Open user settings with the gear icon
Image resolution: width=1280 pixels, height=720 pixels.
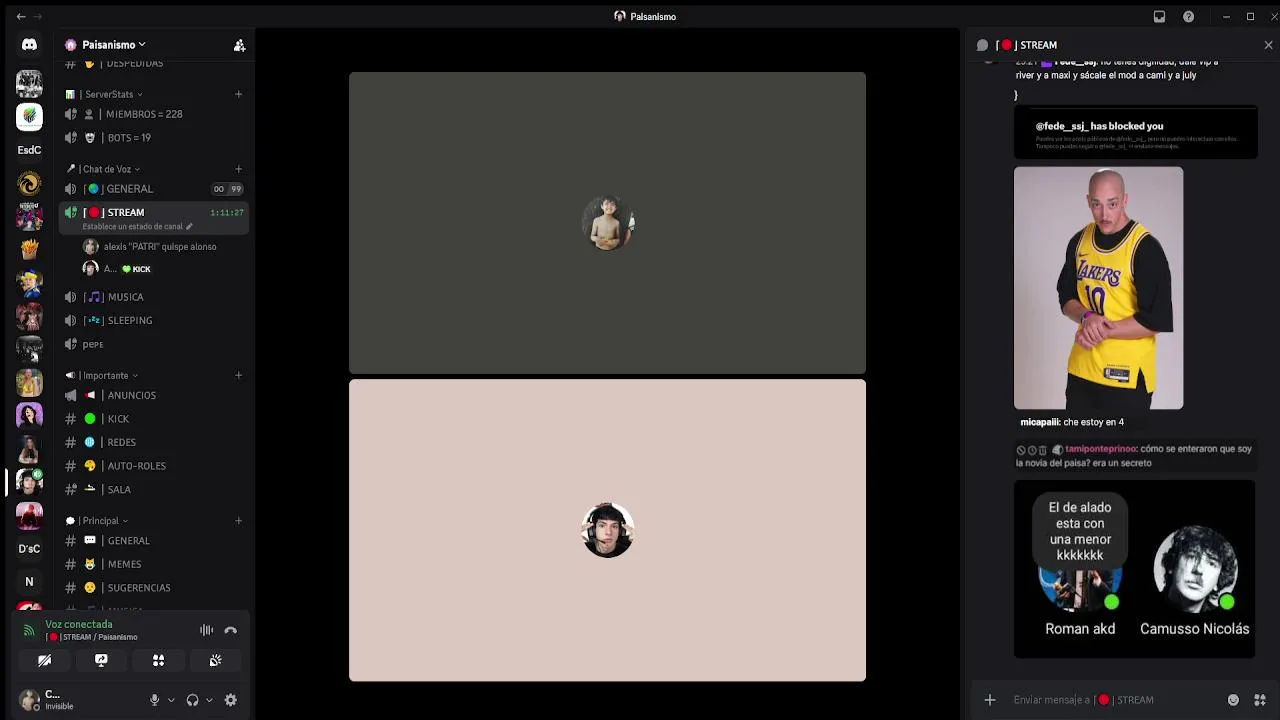(x=230, y=700)
